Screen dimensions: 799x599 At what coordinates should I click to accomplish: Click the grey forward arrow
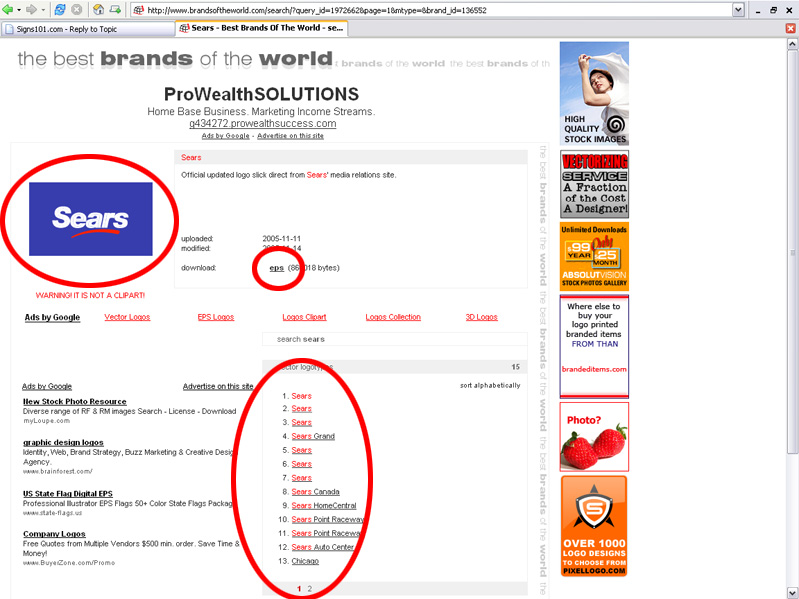tap(32, 10)
